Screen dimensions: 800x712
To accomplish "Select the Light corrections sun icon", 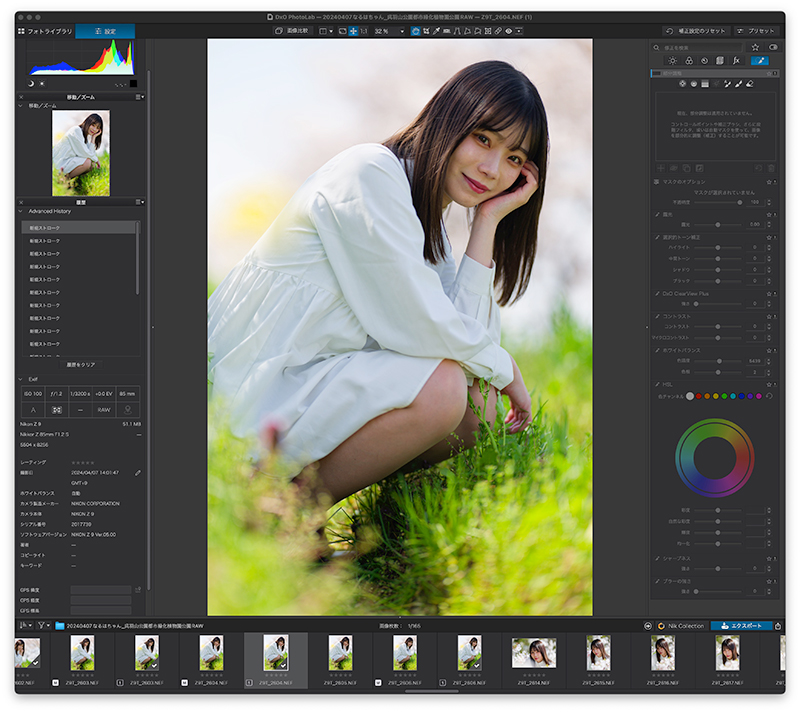I will 672,61.
